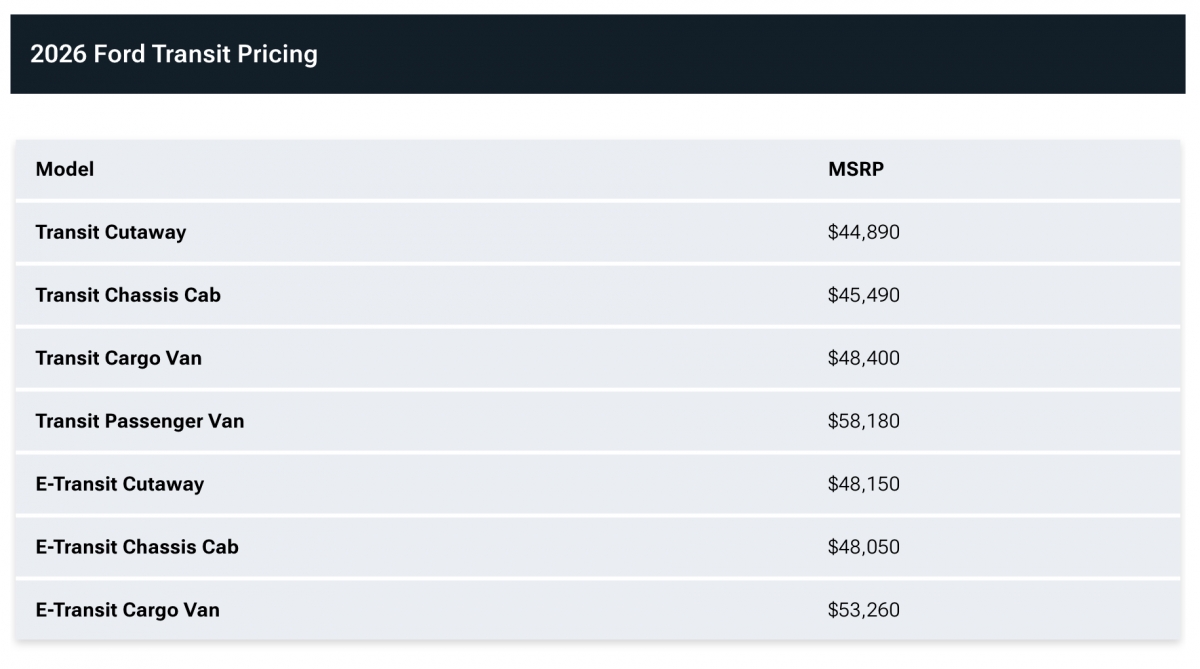
Task: Select the Model column header
Action: coord(65,169)
